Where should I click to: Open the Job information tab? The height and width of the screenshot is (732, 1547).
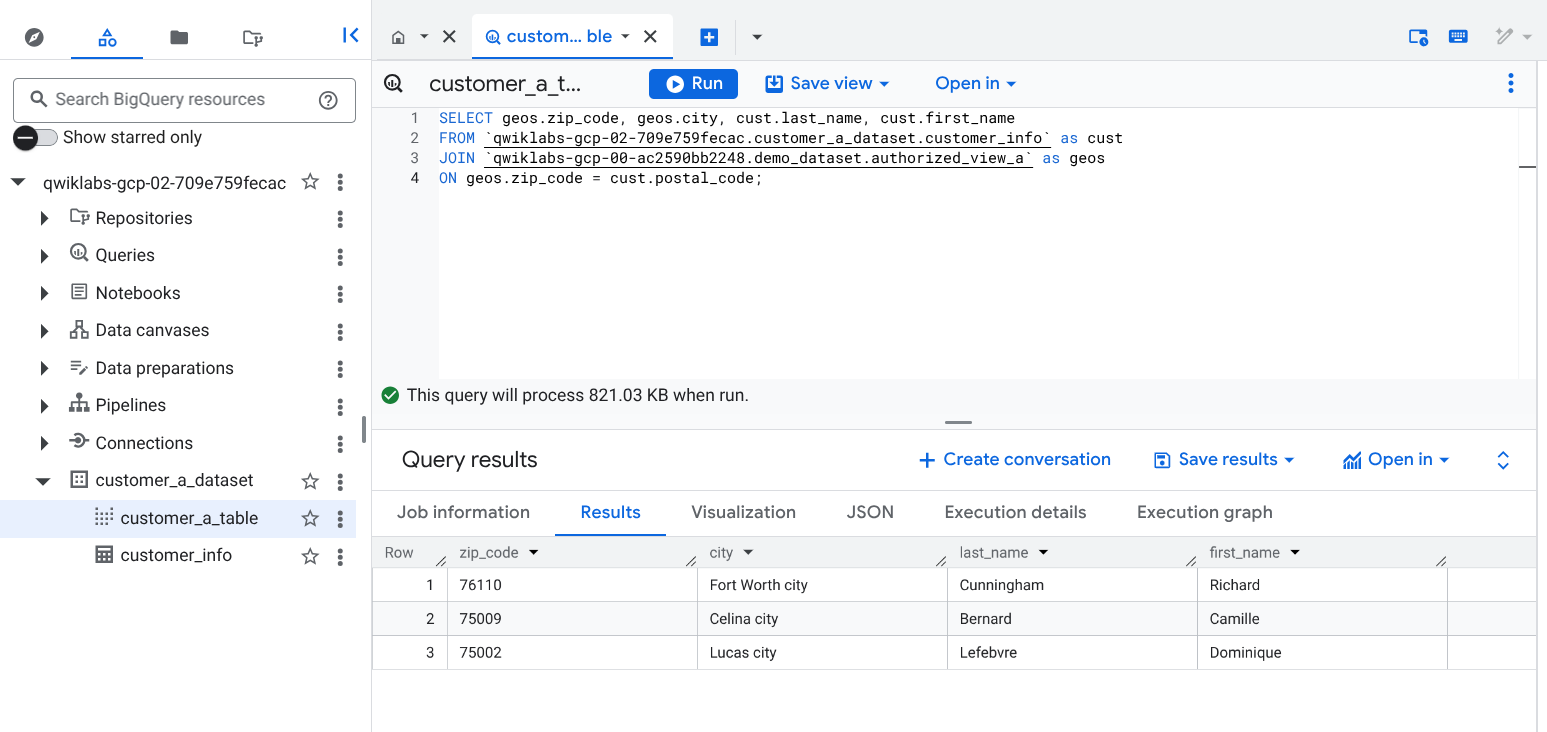(x=463, y=512)
